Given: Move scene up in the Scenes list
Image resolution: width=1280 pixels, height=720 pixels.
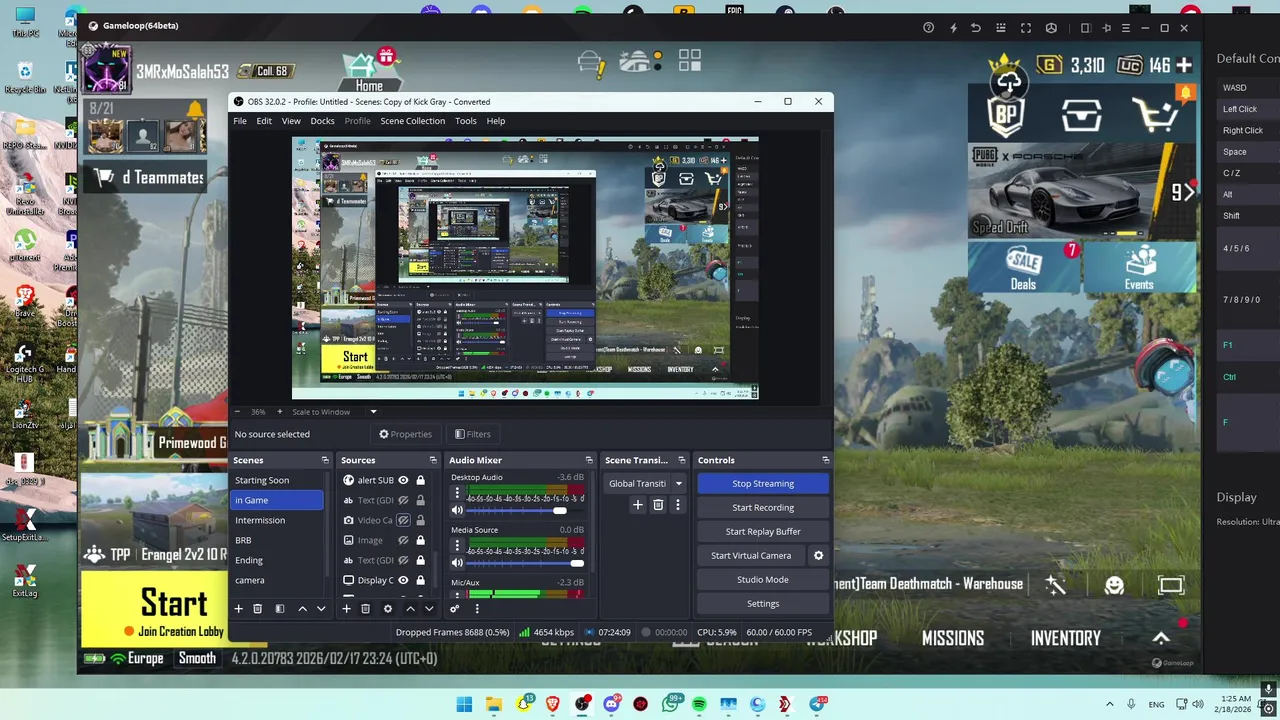Looking at the screenshot, I should click(302, 608).
